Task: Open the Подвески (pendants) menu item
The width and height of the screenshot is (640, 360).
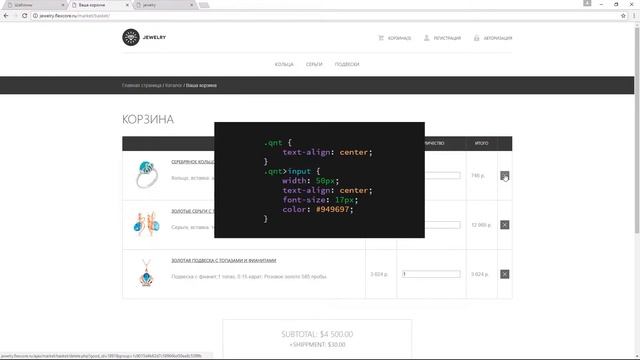Action: coord(347,64)
